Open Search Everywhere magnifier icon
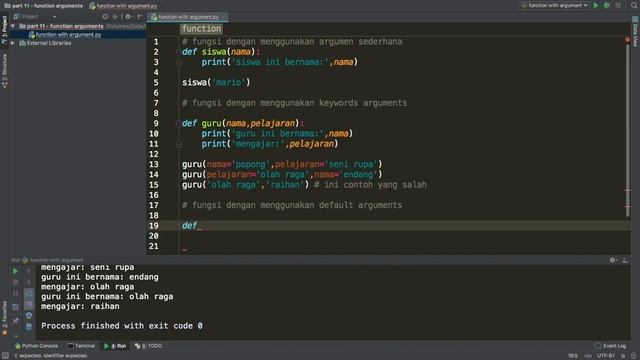Screen dimensions: 640x360 pyautogui.click(x=634, y=6)
